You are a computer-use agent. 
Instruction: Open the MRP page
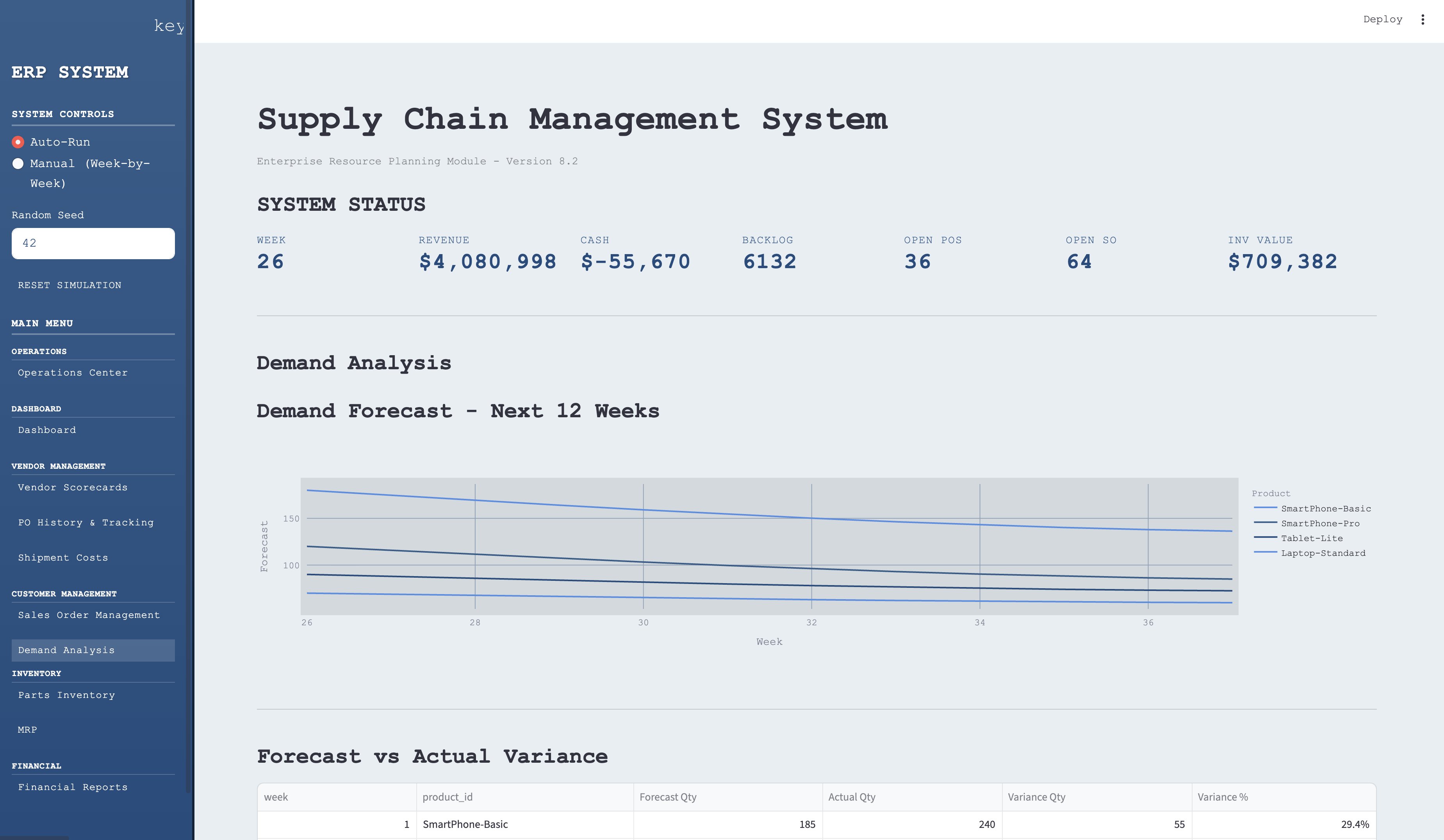coord(27,730)
